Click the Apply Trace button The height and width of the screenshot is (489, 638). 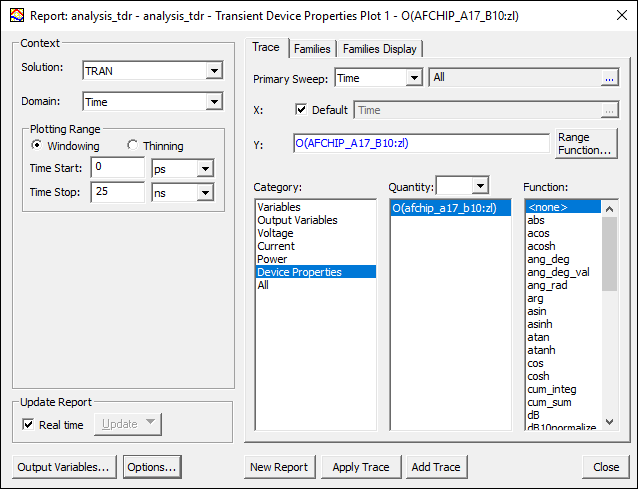coord(361,467)
